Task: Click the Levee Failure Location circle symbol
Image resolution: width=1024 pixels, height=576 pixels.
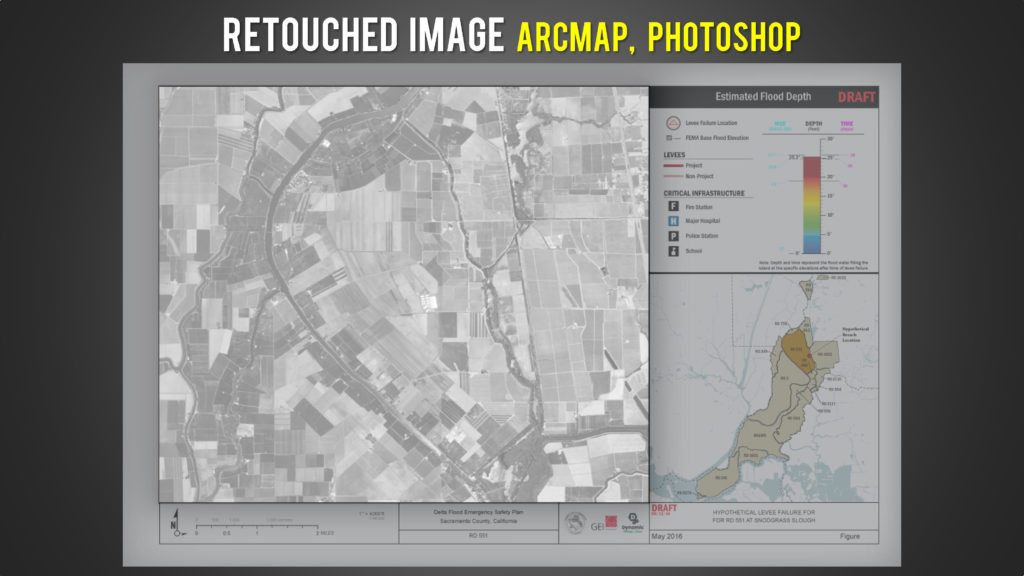Action: (673, 123)
